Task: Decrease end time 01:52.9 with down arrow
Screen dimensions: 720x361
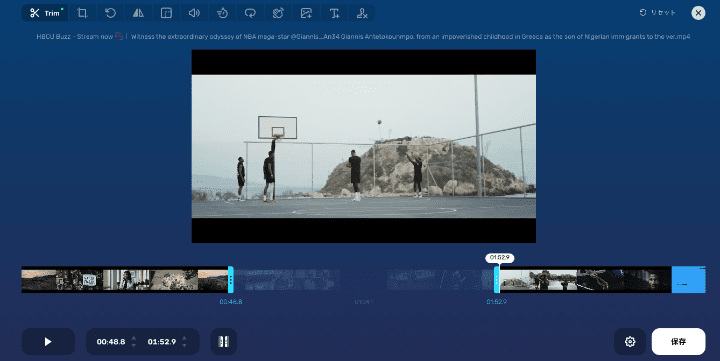Action: 184,345
